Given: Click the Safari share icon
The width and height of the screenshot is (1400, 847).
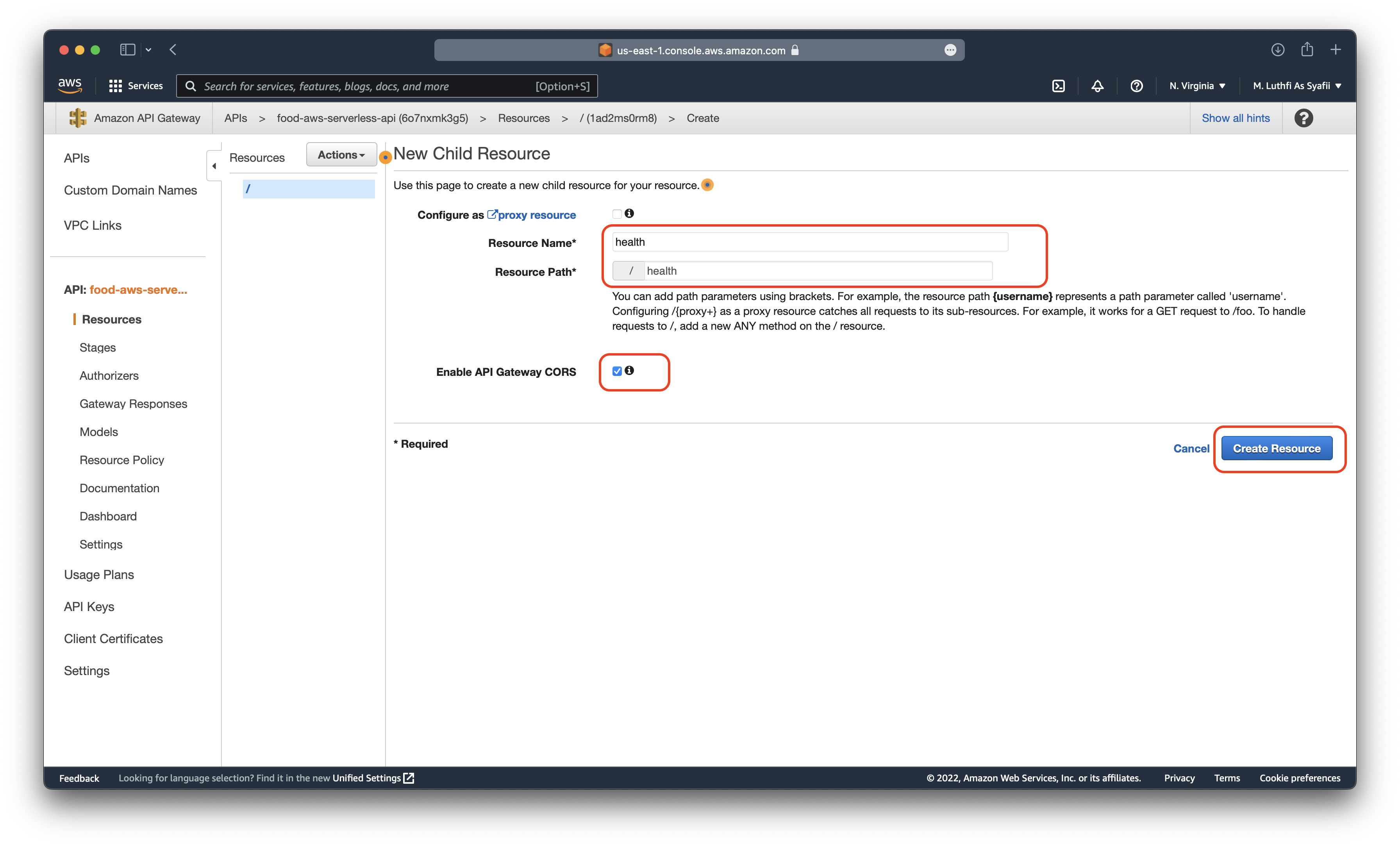Looking at the screenshot, I should (1307, 50).
